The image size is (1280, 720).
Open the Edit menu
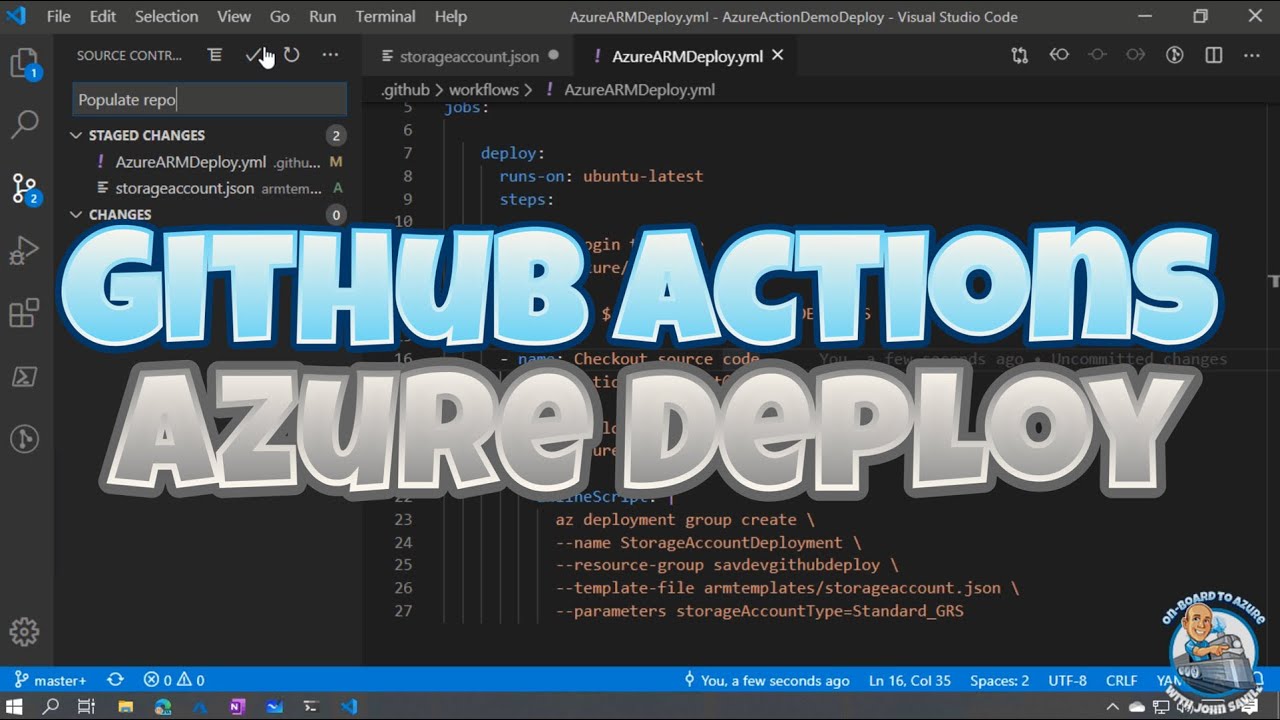(x=102, y=16)
